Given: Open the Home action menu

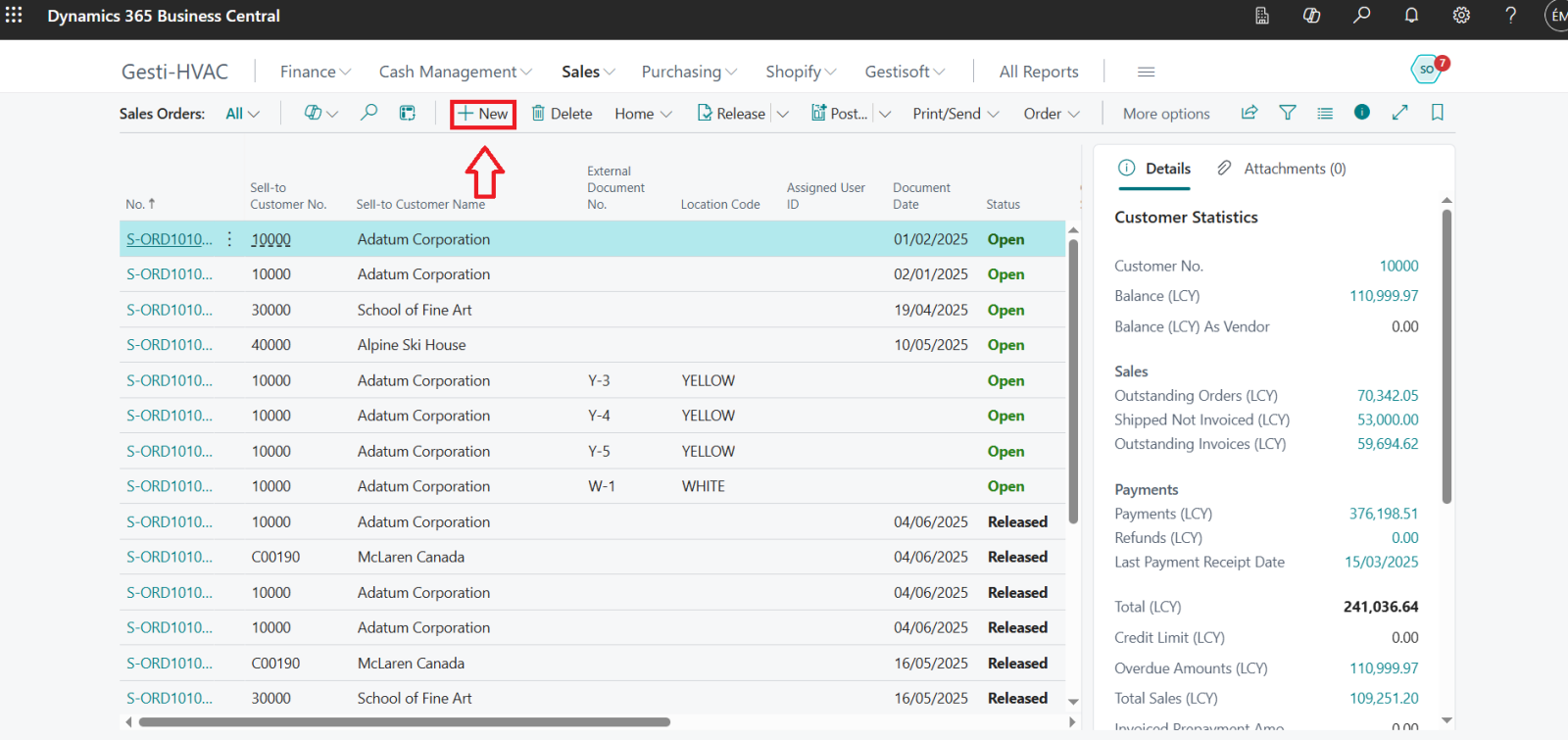Looking at the screenshot, I should click(x=643, y=114).
